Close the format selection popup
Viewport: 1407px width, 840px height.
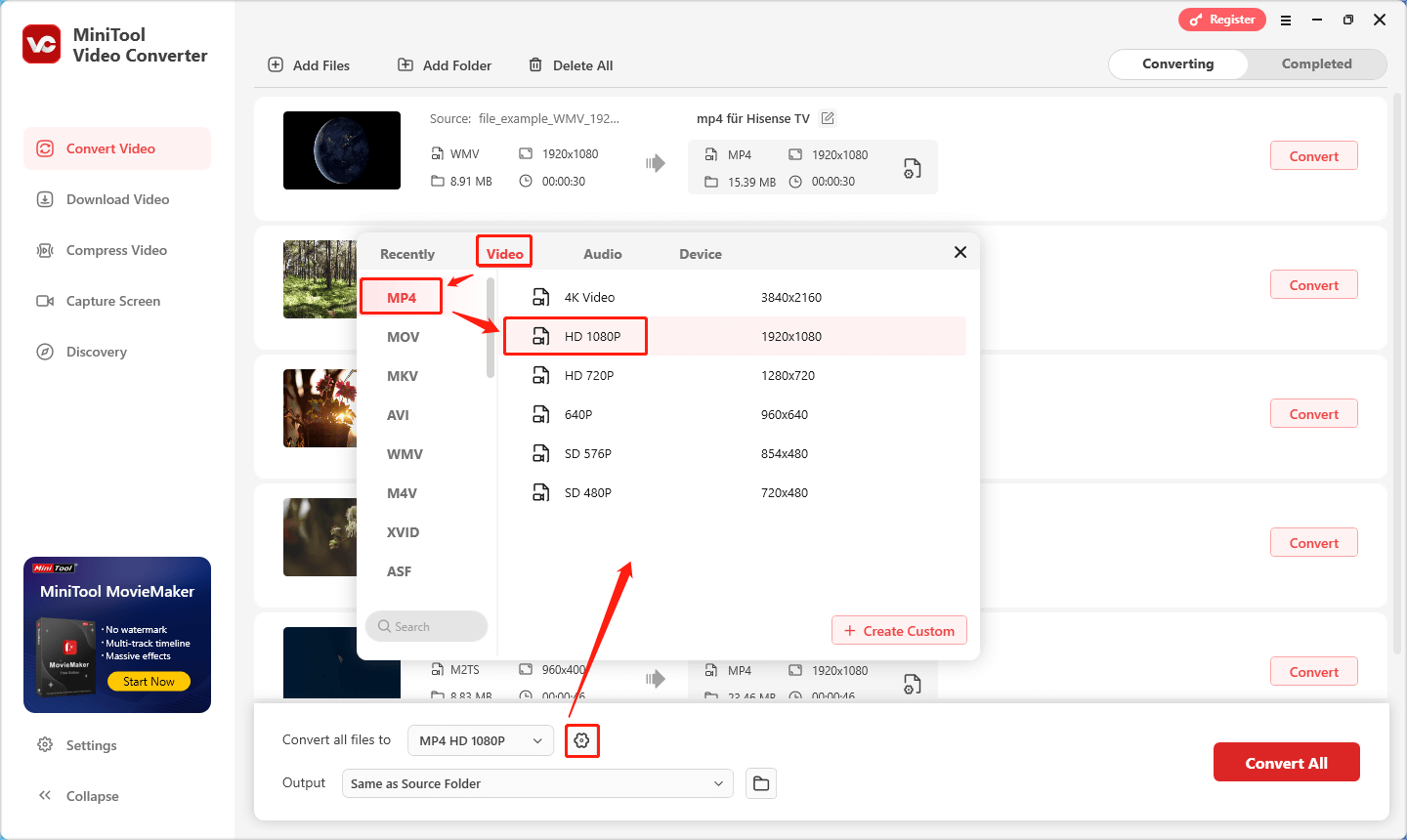960,252
